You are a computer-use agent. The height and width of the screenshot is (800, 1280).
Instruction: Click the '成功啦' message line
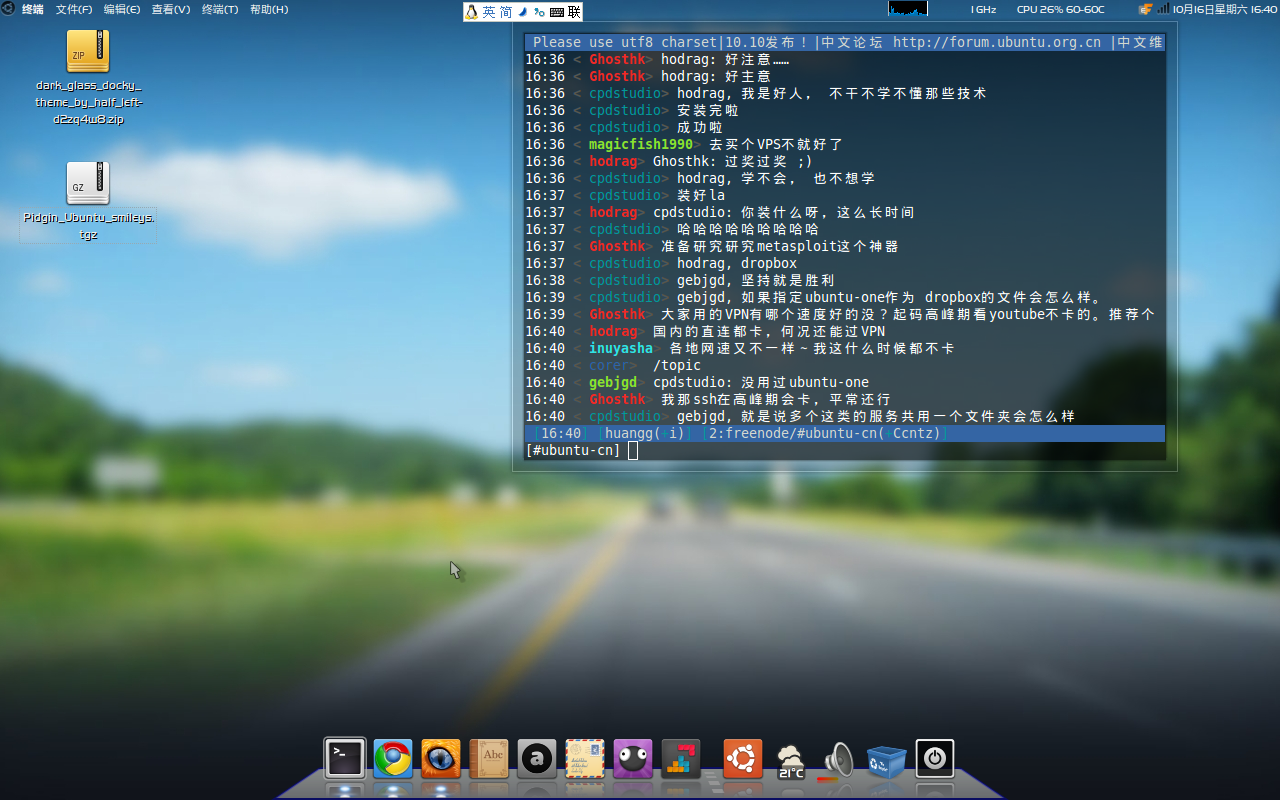point(700,127)
